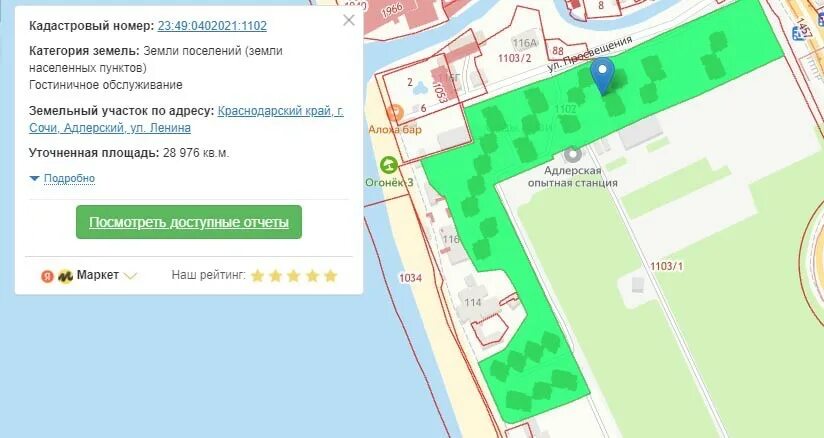The width and height of the screenshot is (824, 438).
Task: Select parcel labeled 1034 on map
Action: pos(410,278)
